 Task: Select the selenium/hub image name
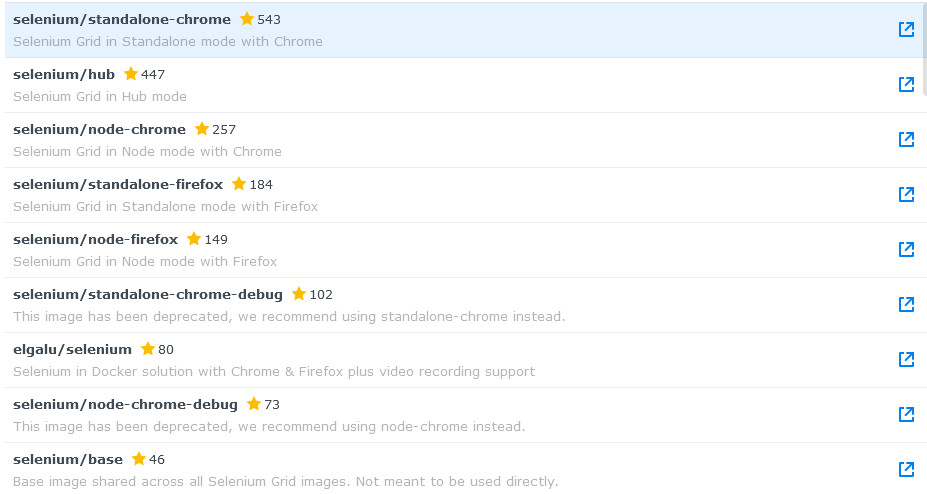64,74
